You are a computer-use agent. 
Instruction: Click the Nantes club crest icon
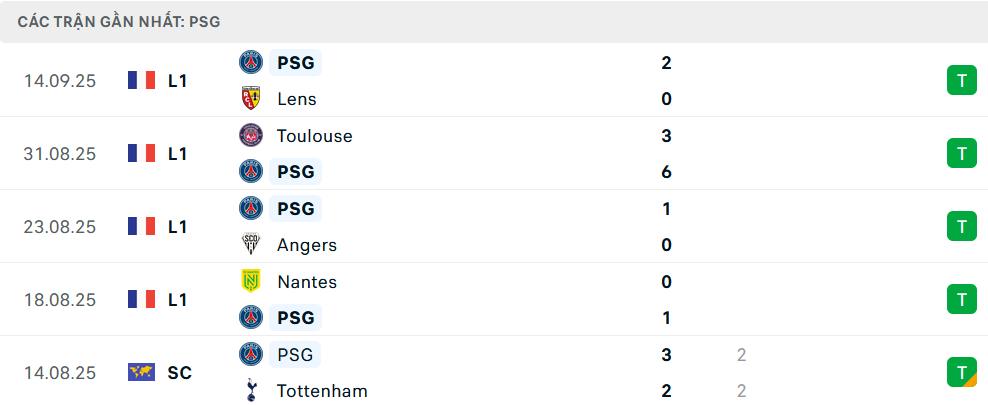250,282
